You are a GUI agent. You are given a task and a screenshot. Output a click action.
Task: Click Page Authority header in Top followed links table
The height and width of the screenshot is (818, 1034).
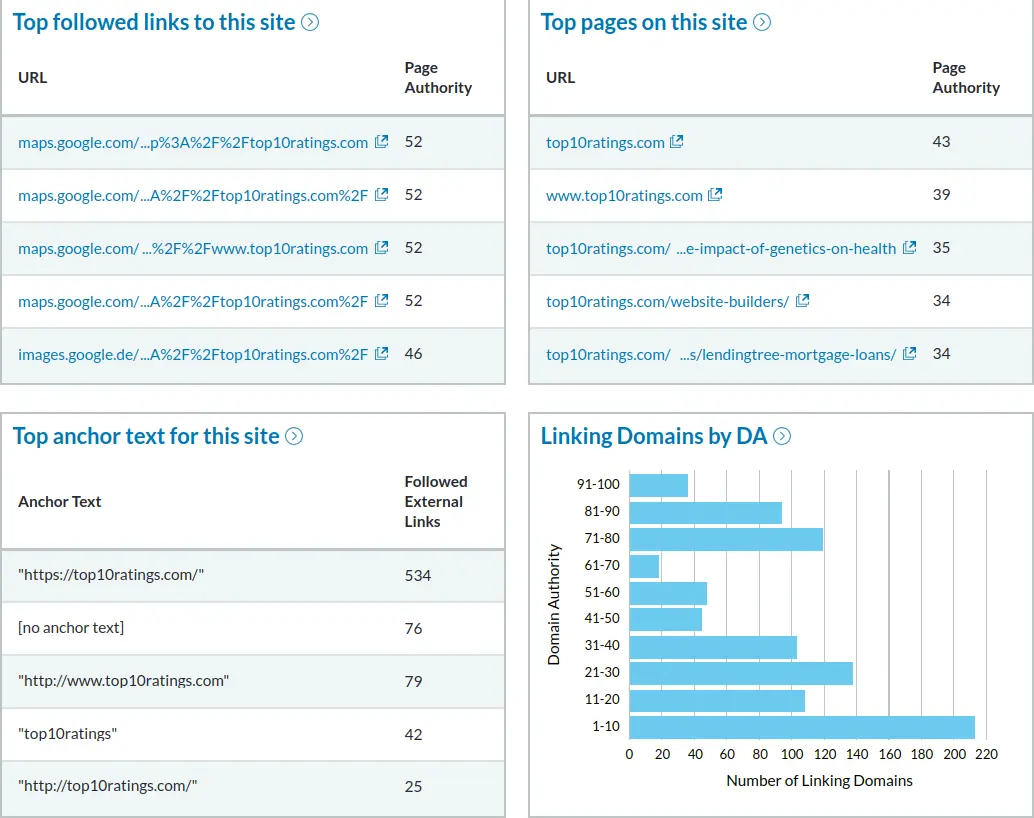coord(438,78)
